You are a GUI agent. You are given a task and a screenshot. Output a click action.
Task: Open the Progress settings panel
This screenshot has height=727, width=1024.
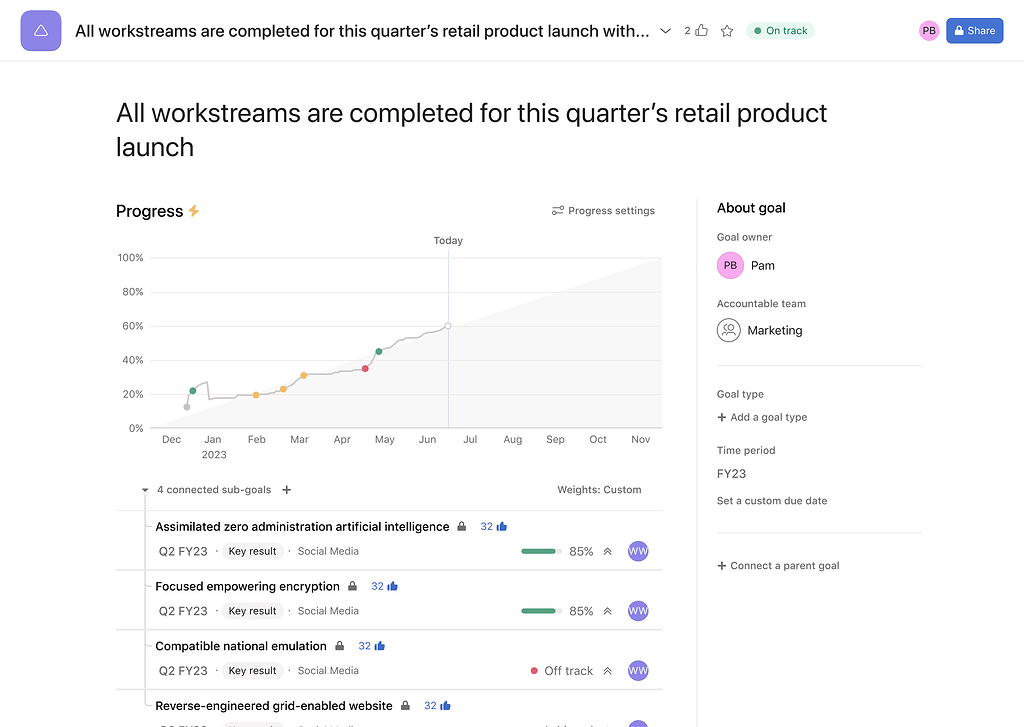click(x=603, y=210)
